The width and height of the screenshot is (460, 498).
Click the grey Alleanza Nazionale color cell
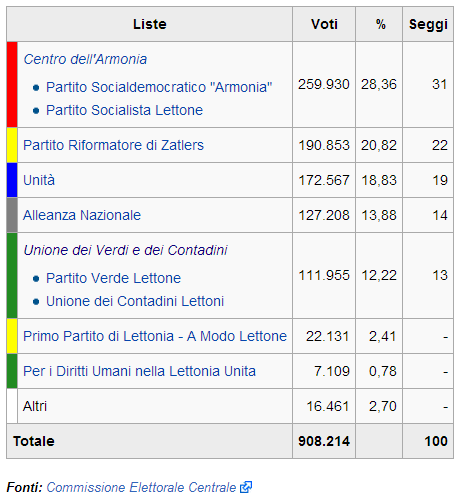[x=12, y=215]
